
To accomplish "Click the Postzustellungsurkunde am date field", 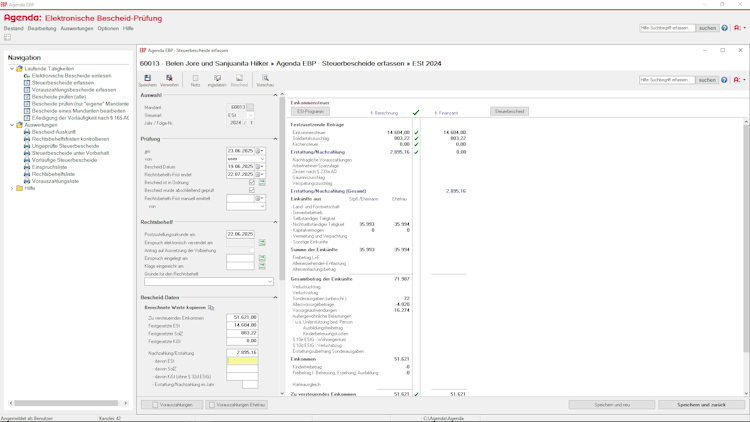I will pos(240,234).
